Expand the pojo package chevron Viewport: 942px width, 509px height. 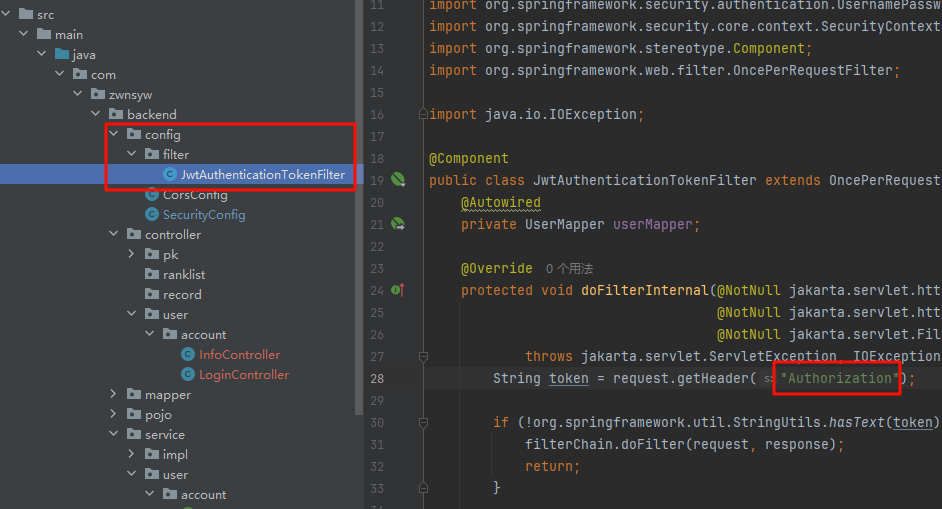click(x=114, y=413)
